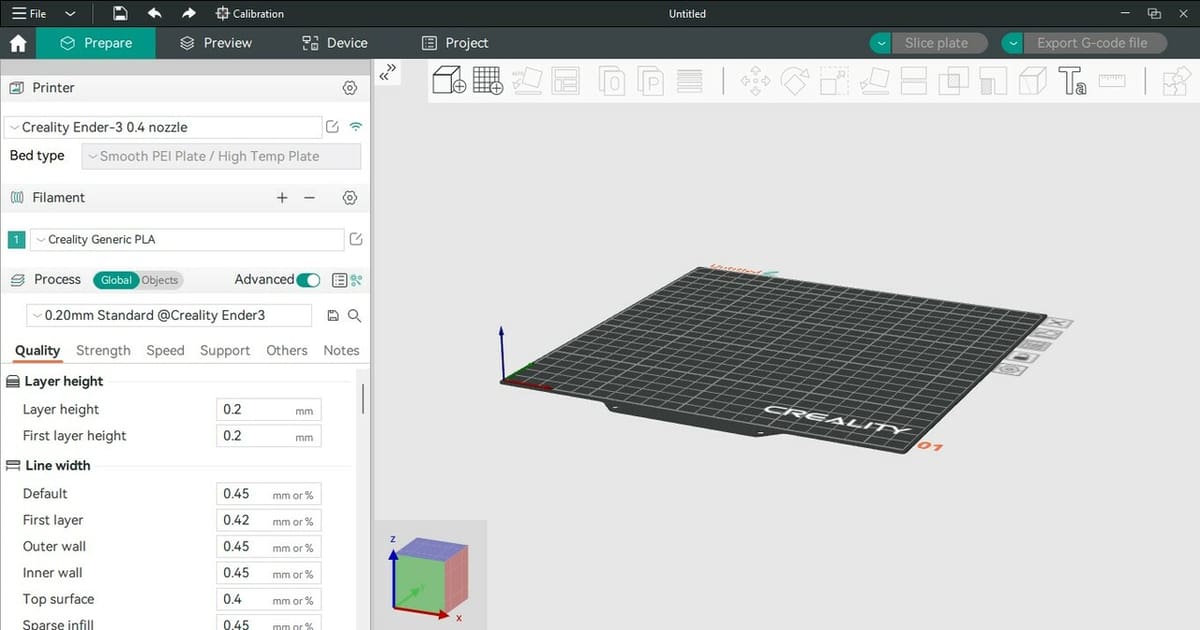Open the Others settings tab
1200x630 pixels.
coord(287,350)
